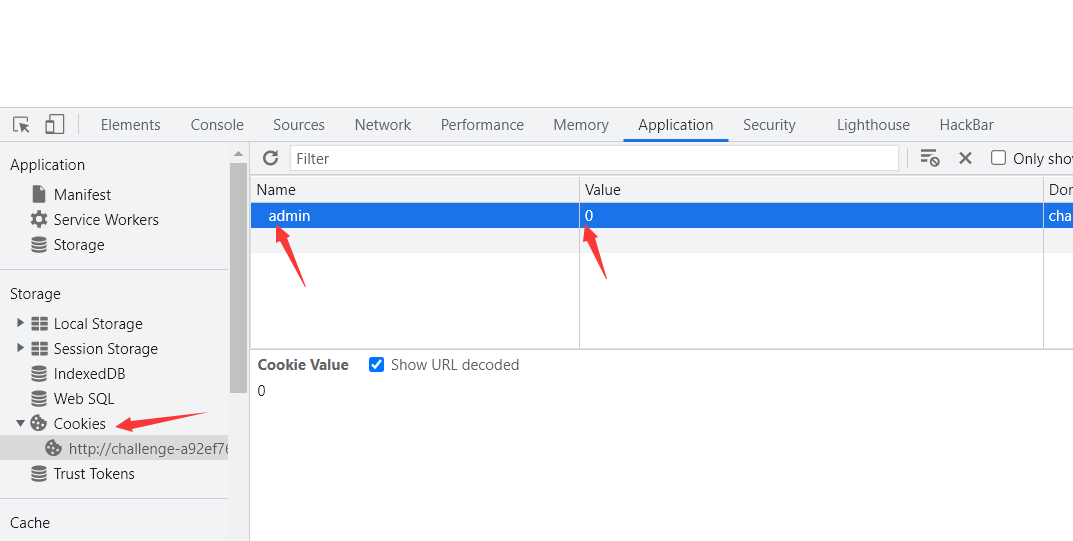This screenshot has height=541, width=1073.
Task: Open the Service Workers section
Action: point(106,220)
